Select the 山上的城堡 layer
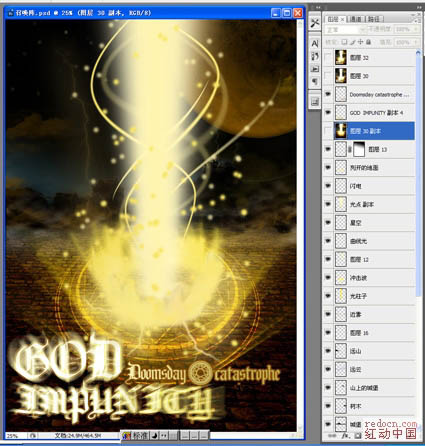Screen dimensions: 425x446 [369, 388]
